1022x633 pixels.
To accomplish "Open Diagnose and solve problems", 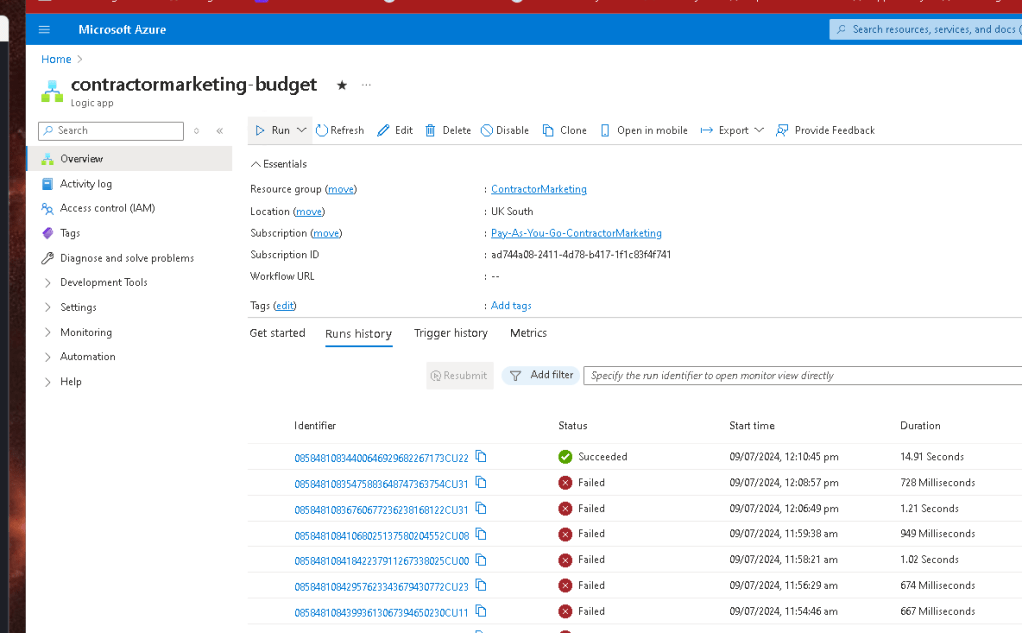I will (129, 258).
